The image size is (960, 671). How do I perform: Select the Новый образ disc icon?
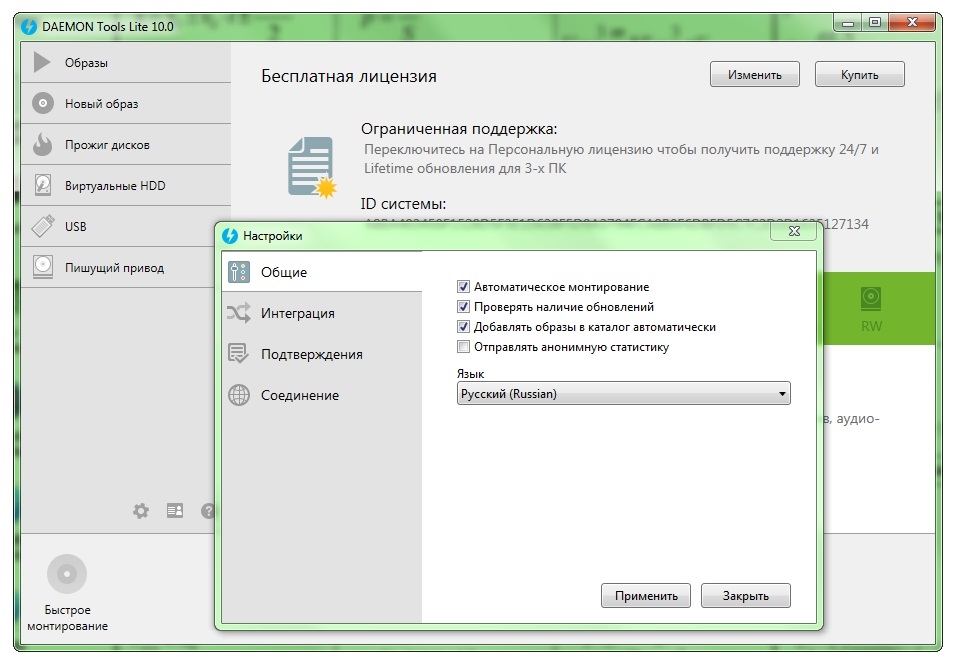[x=42, y=103]
